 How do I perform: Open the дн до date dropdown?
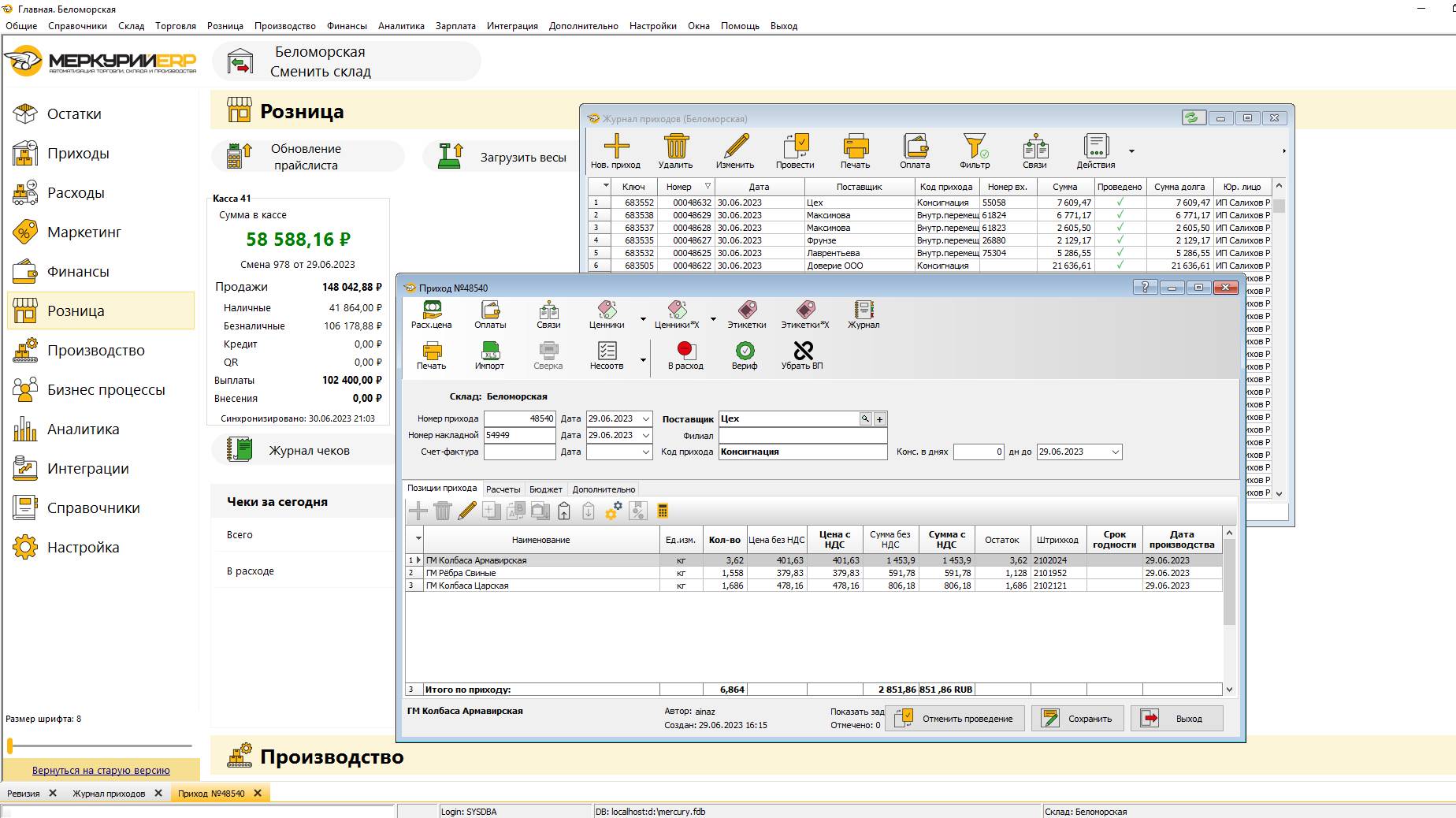1115,452
